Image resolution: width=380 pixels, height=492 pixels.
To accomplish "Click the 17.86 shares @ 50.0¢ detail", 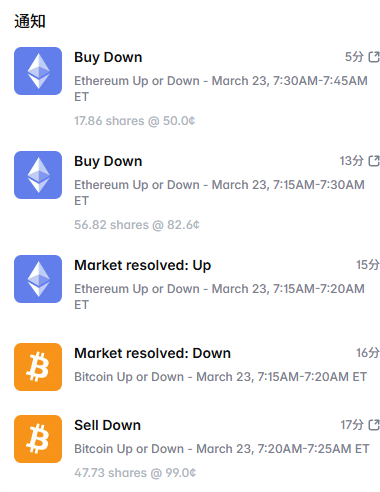I will pyautogui.click(x=135, y=121).
